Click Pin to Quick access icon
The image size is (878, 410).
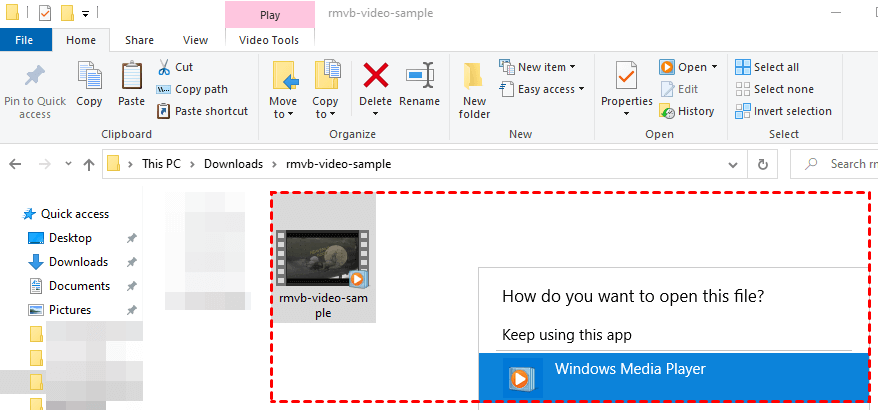click(35, 77)
